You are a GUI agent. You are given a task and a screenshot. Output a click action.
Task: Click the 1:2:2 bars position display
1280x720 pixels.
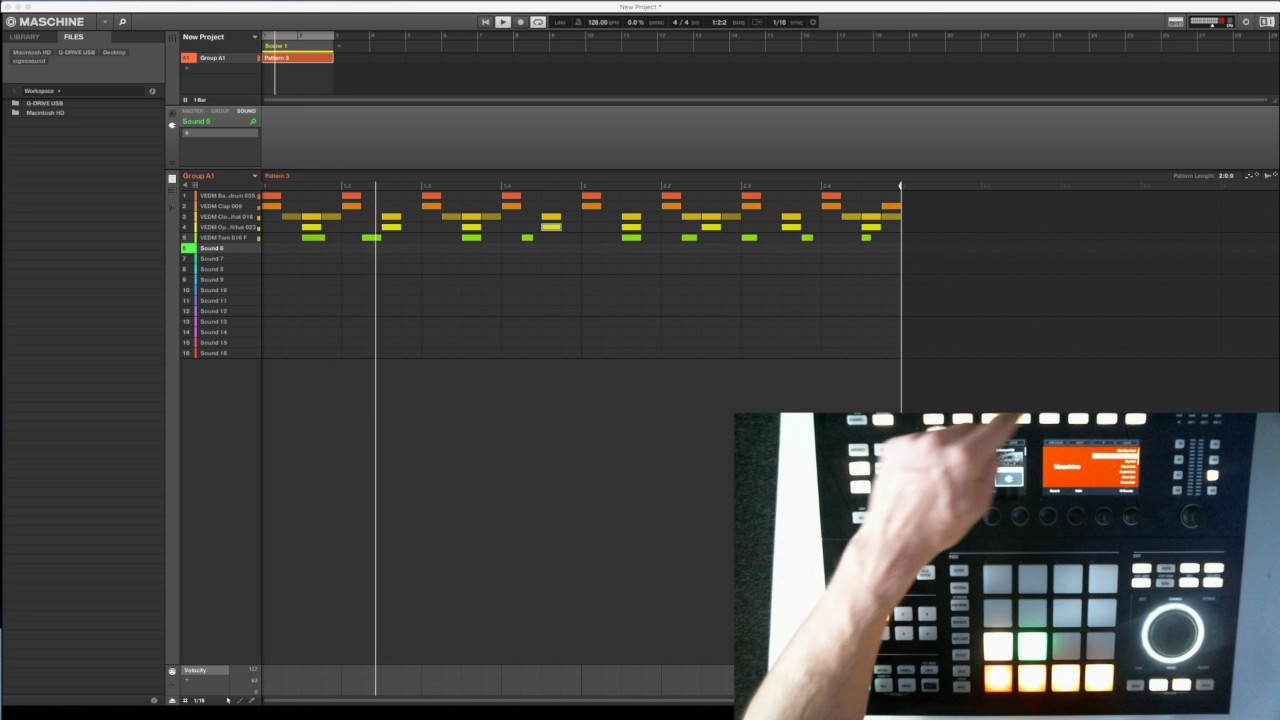(x=718, y=22)
